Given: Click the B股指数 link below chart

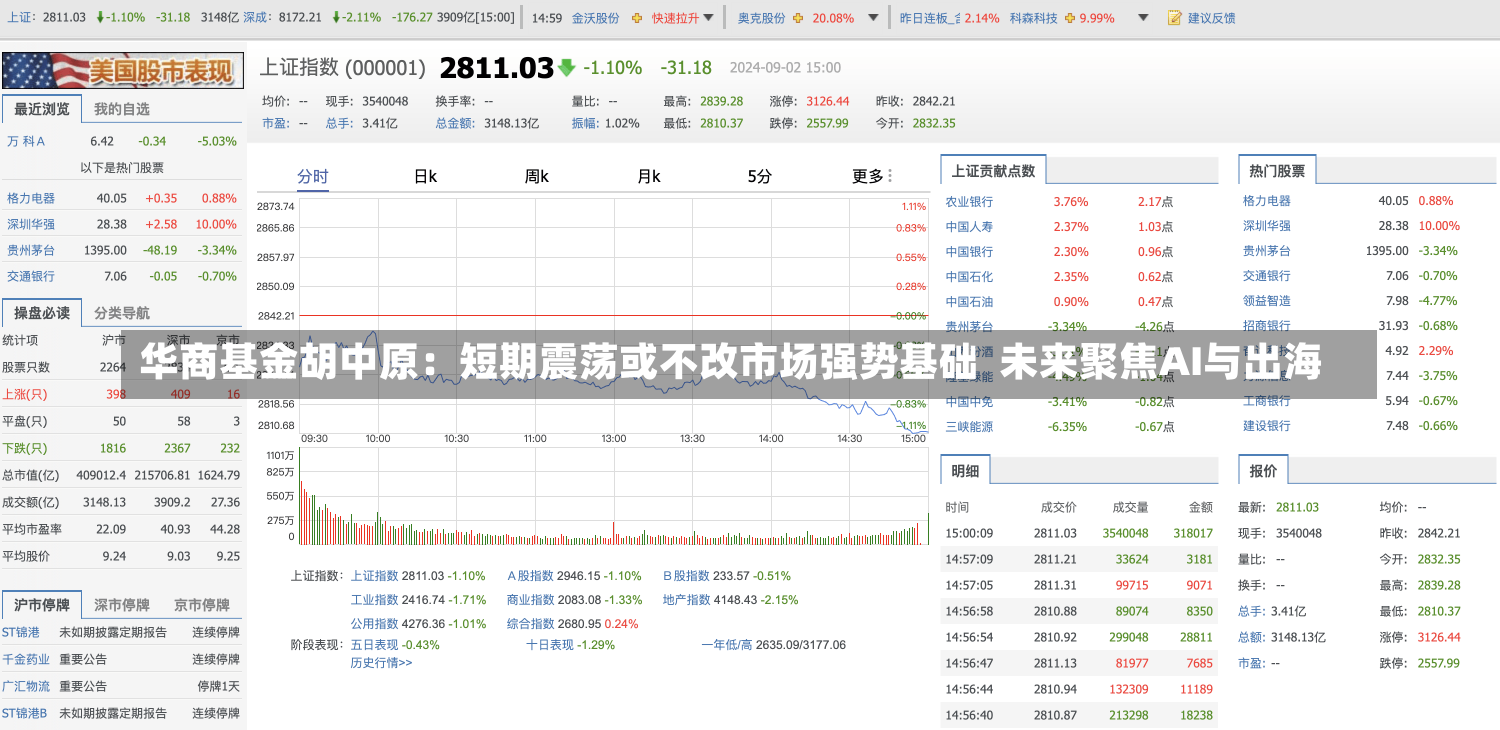Looking at the screenshot, I should 686,575.
